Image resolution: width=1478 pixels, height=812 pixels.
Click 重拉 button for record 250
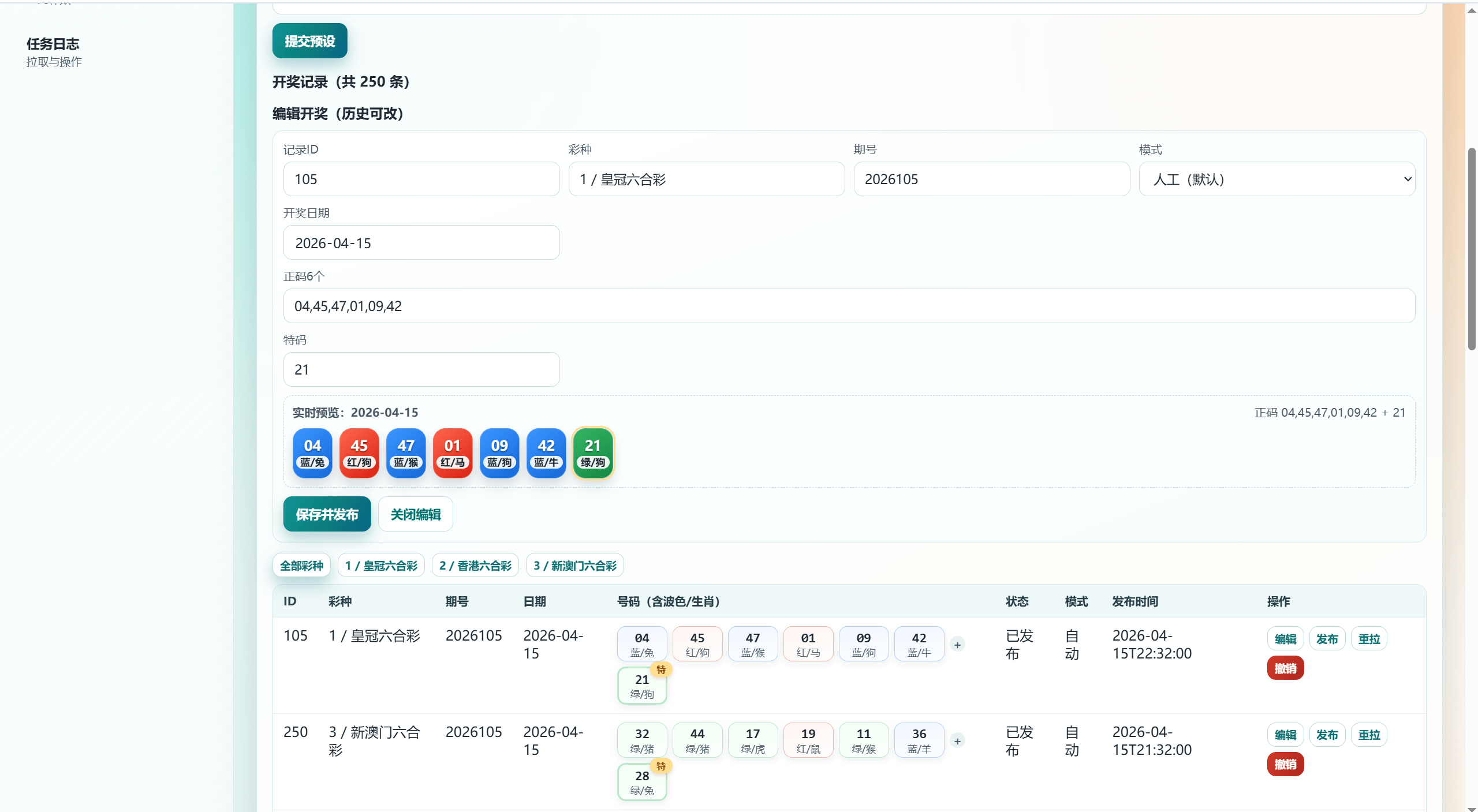tap(1369, 735)
